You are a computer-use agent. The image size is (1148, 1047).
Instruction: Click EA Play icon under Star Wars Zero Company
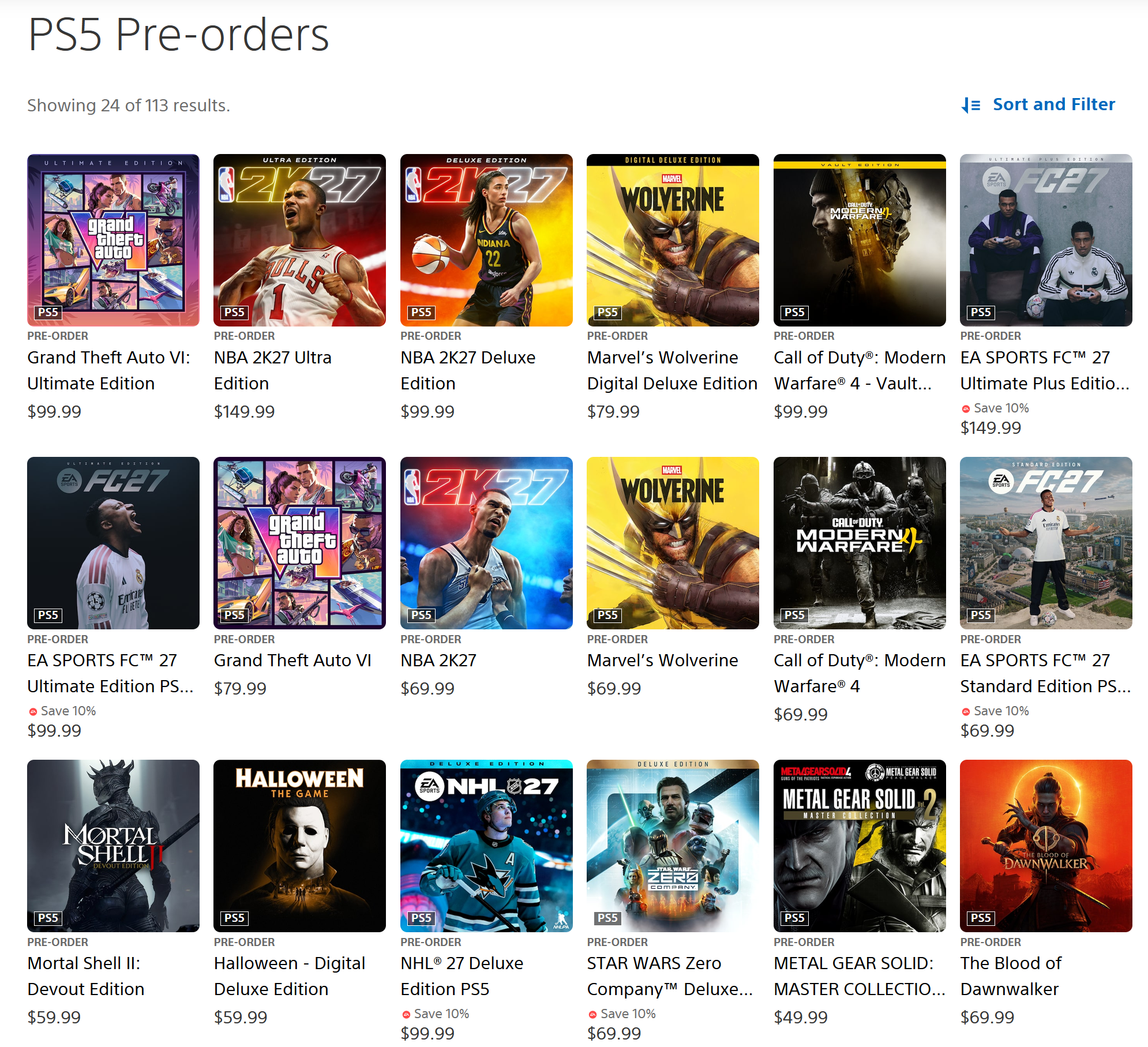click(592, 1015)
